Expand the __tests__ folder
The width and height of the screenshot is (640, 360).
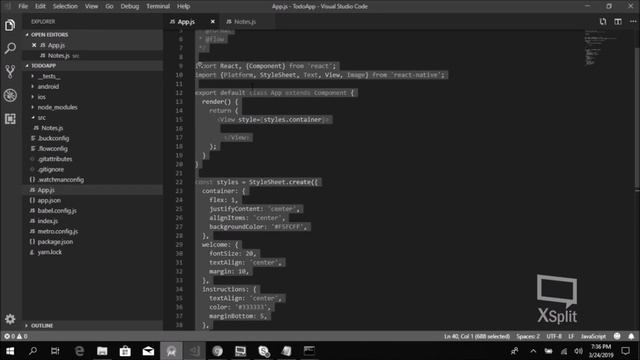point(49,76)
